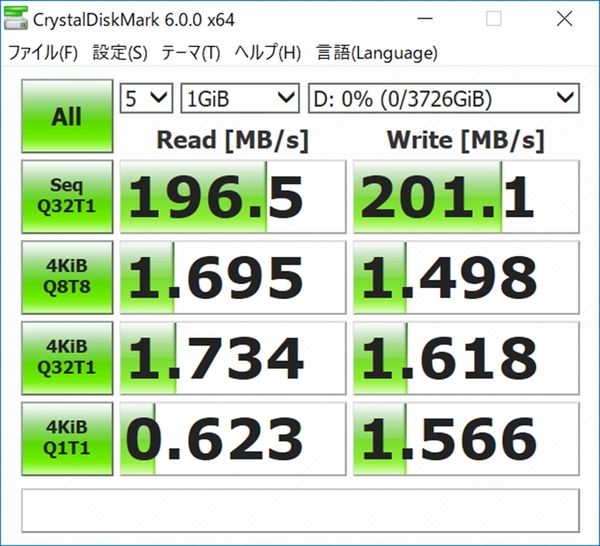This screenshot has width=600, height=546.
Task: Start the 4KiB Q32T1 test
Action: (x=67, y=358)
